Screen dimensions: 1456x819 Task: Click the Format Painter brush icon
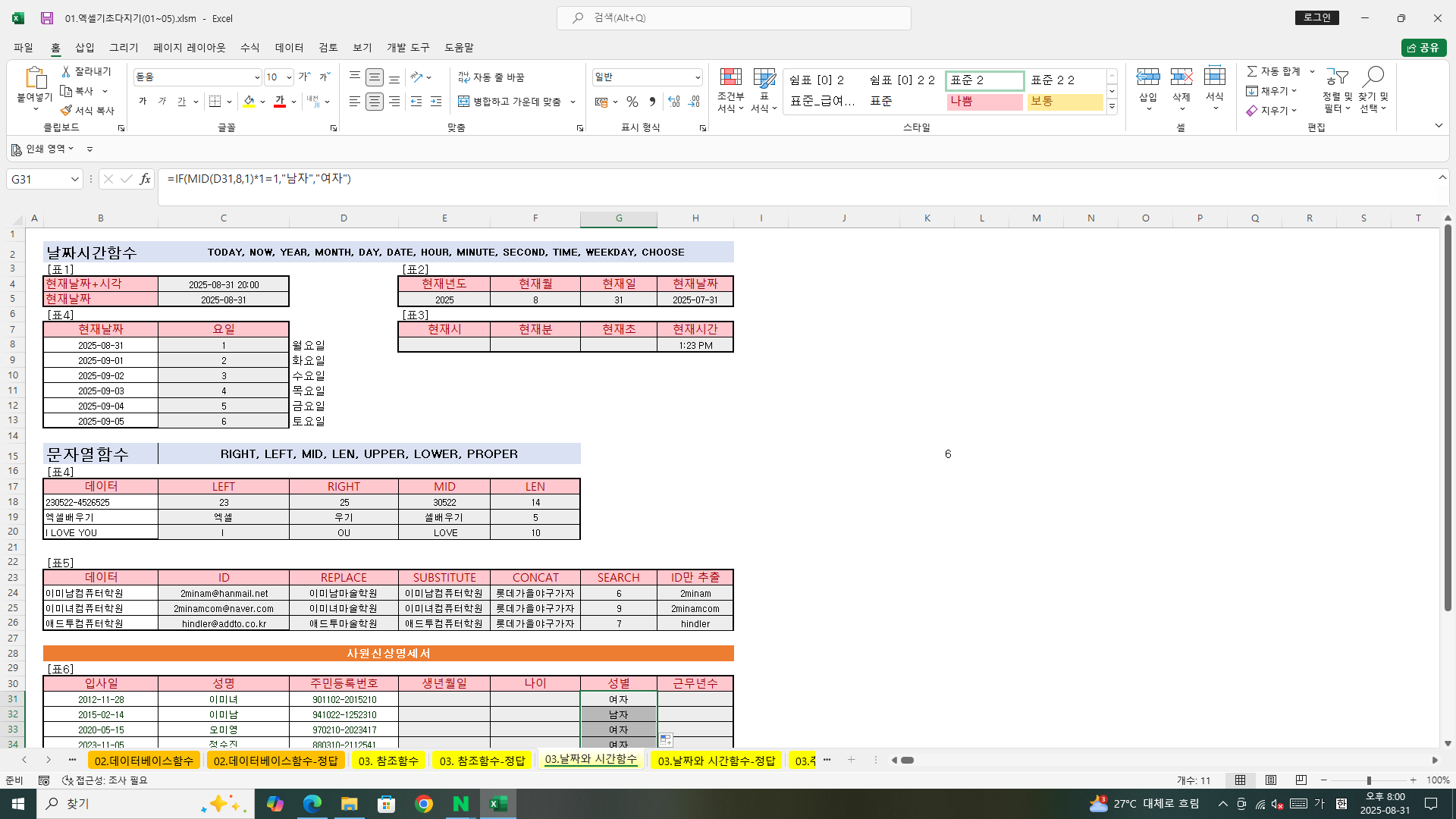(66, 111)
